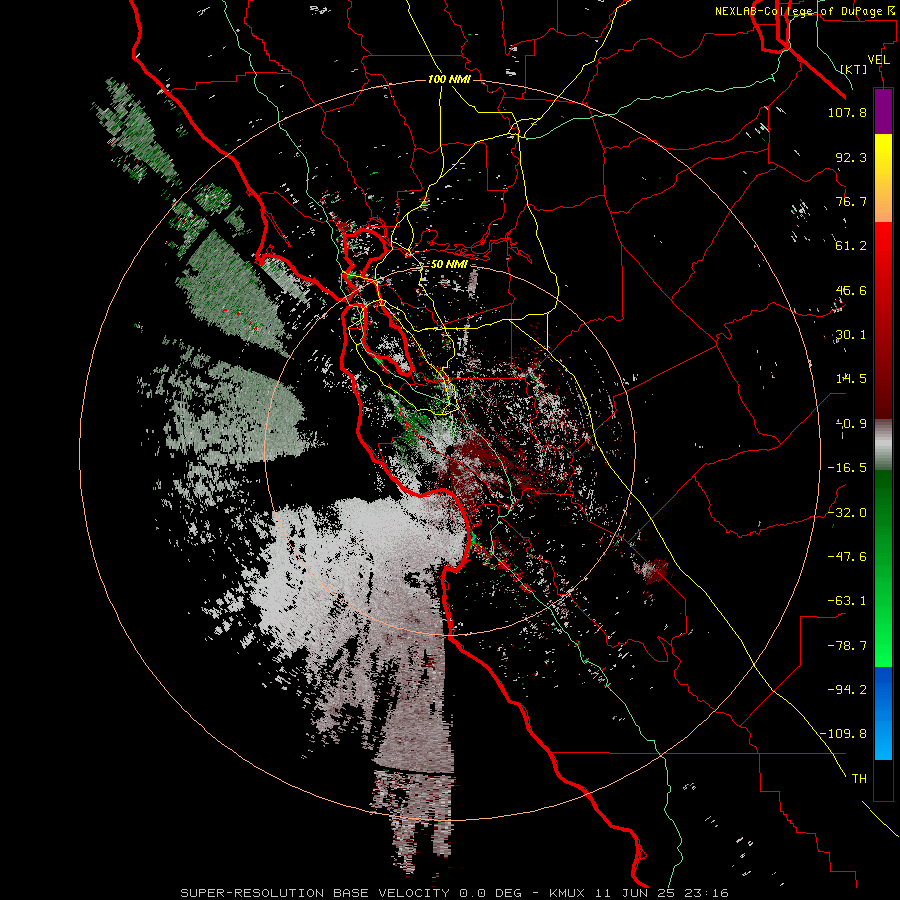The height and width of the screenshot is (900, 900).
Task: Click the 100 NMI range ring label
Action: click(449, 79)
